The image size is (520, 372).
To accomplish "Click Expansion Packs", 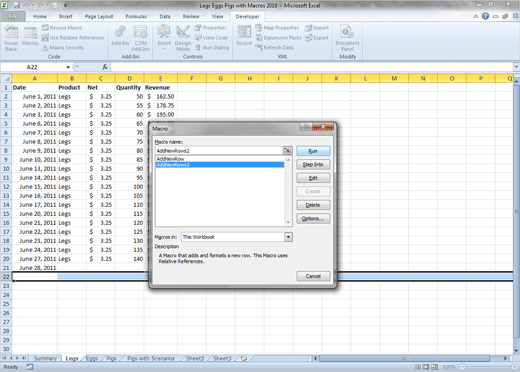I will pos(279,38).
